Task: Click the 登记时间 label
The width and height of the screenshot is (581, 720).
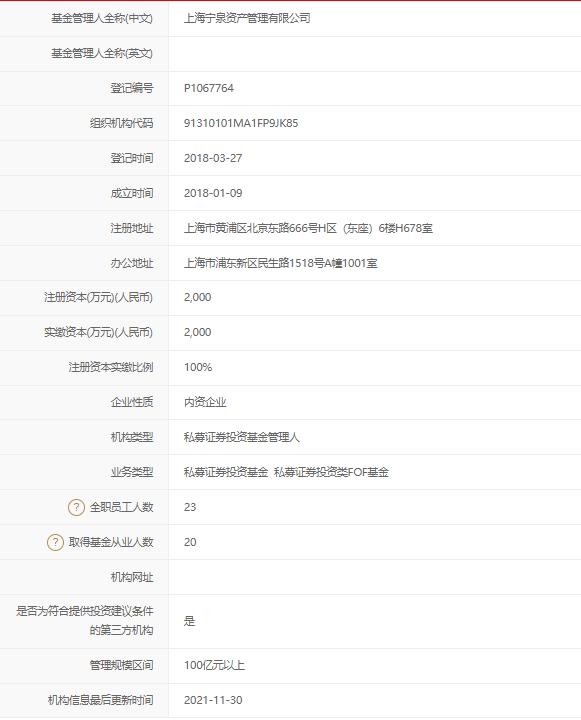Action: point(131,158)
